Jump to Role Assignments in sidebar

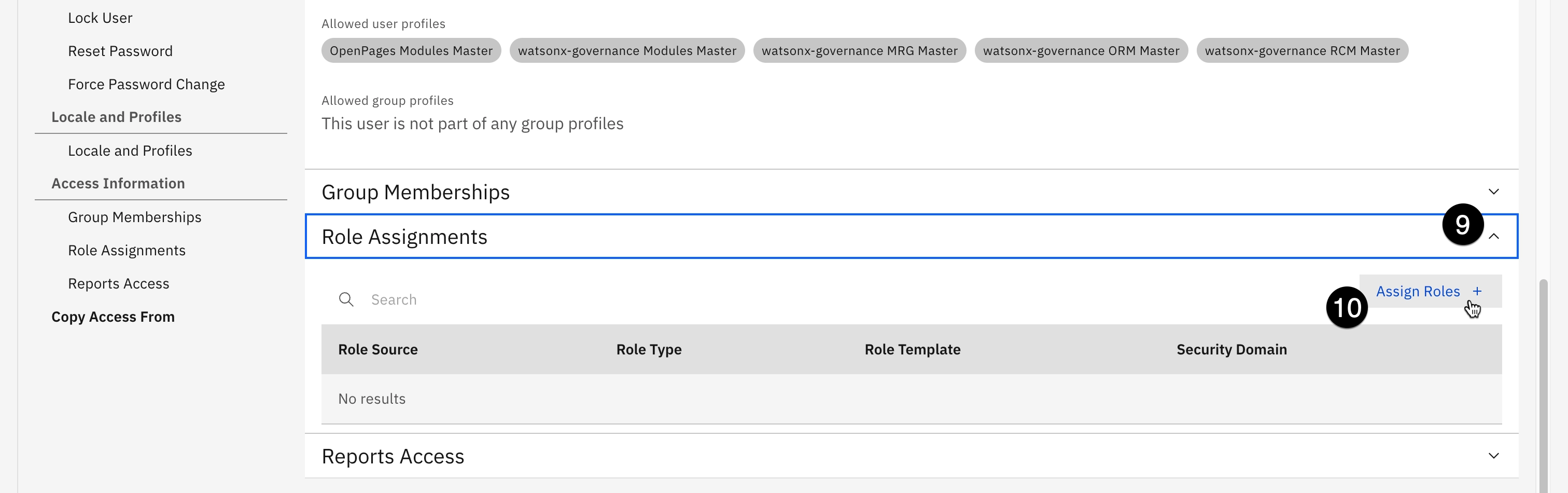click(127, 251)
